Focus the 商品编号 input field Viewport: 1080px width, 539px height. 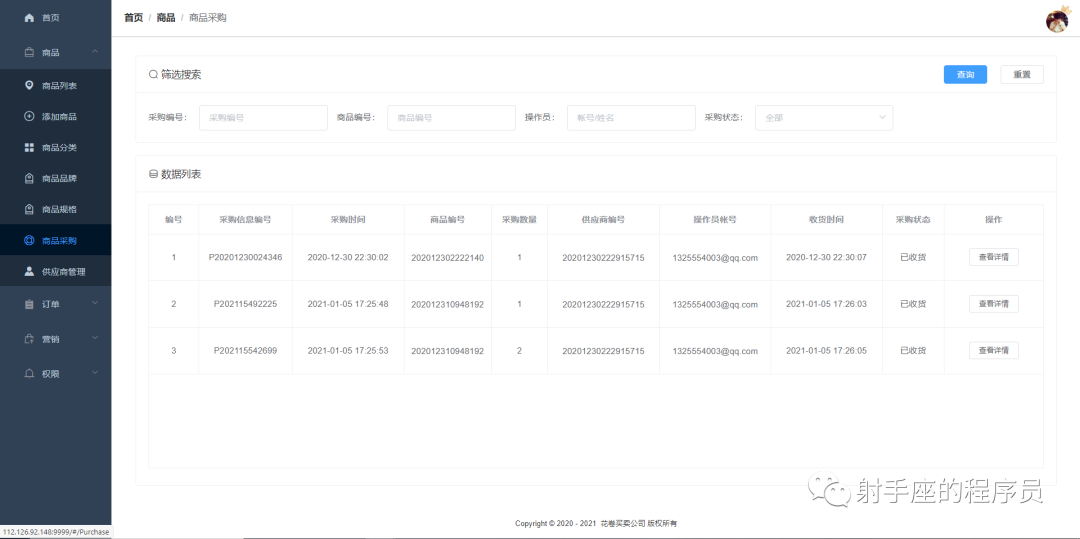[451, 118]
